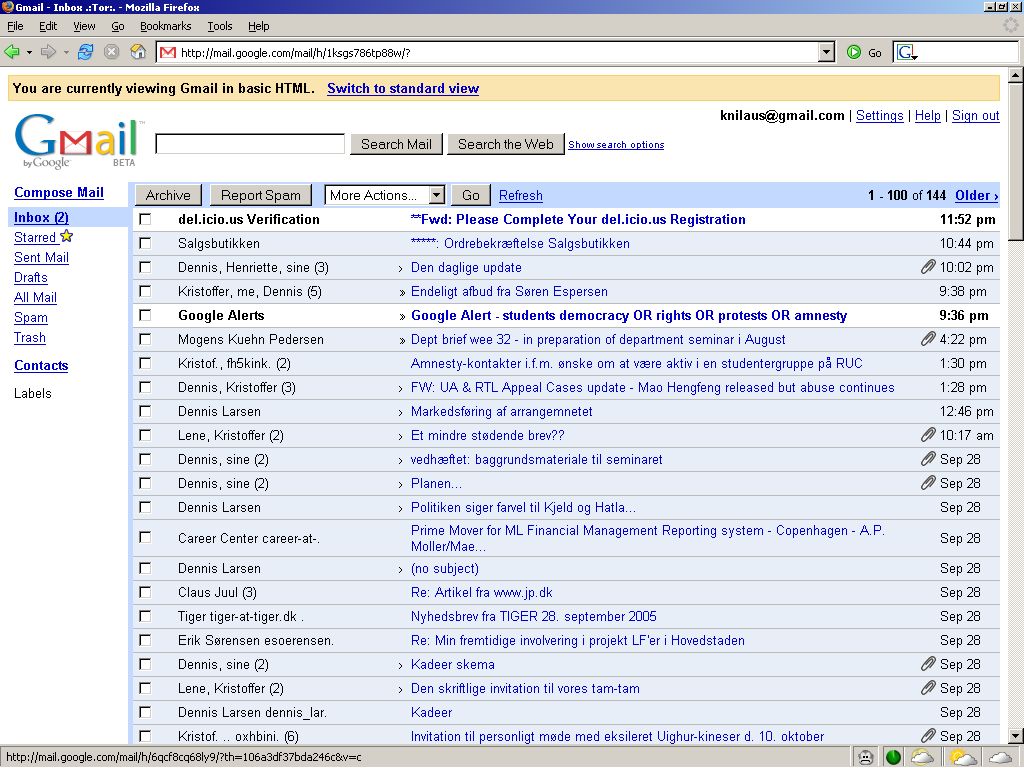
Task: Open the Bookmarks menu
Action: [165, 26]
